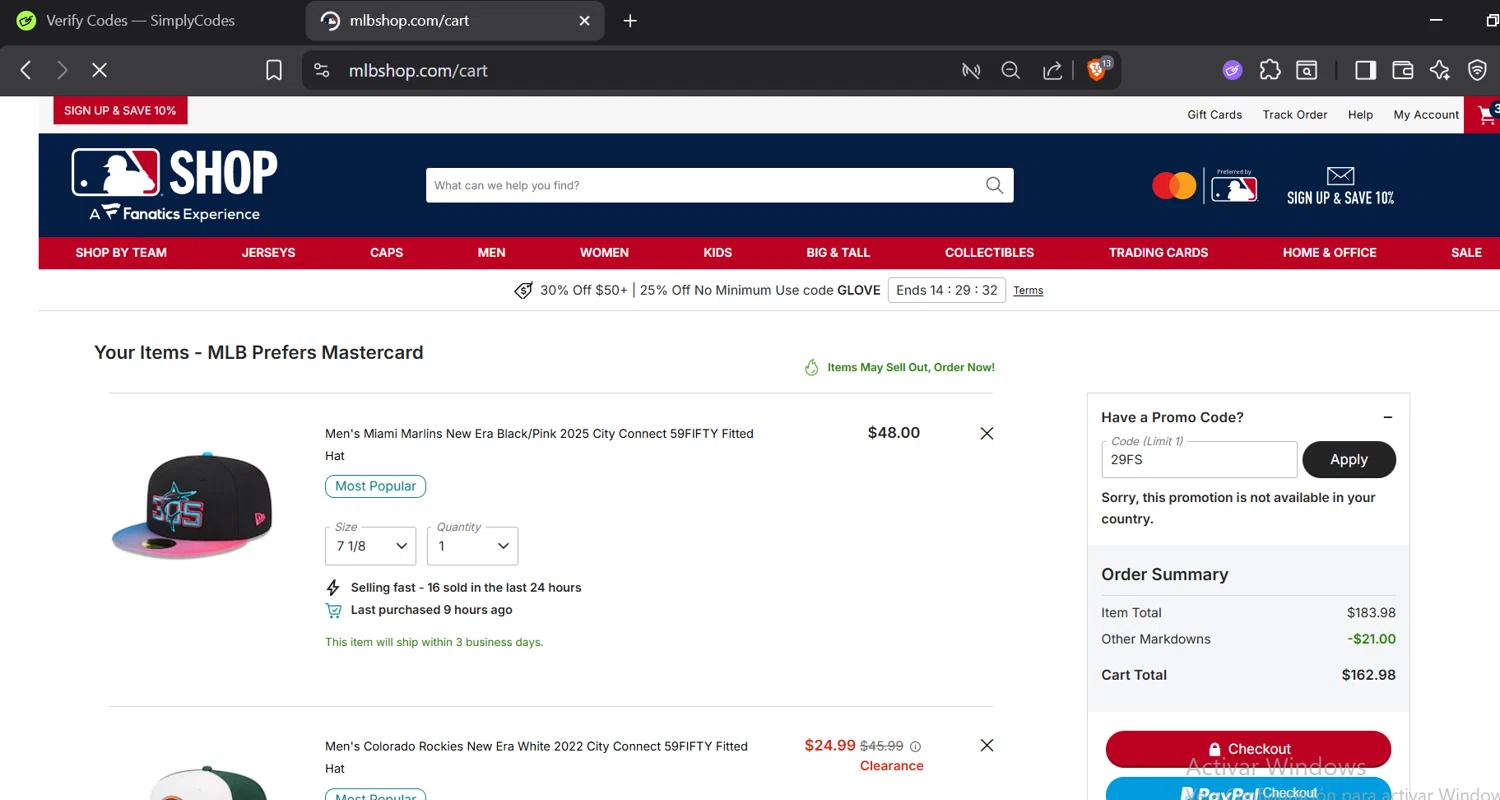Viewport: 1500px width, 800px height.
Task: Click the Apply promo code button
Action: coord(1348,460)
